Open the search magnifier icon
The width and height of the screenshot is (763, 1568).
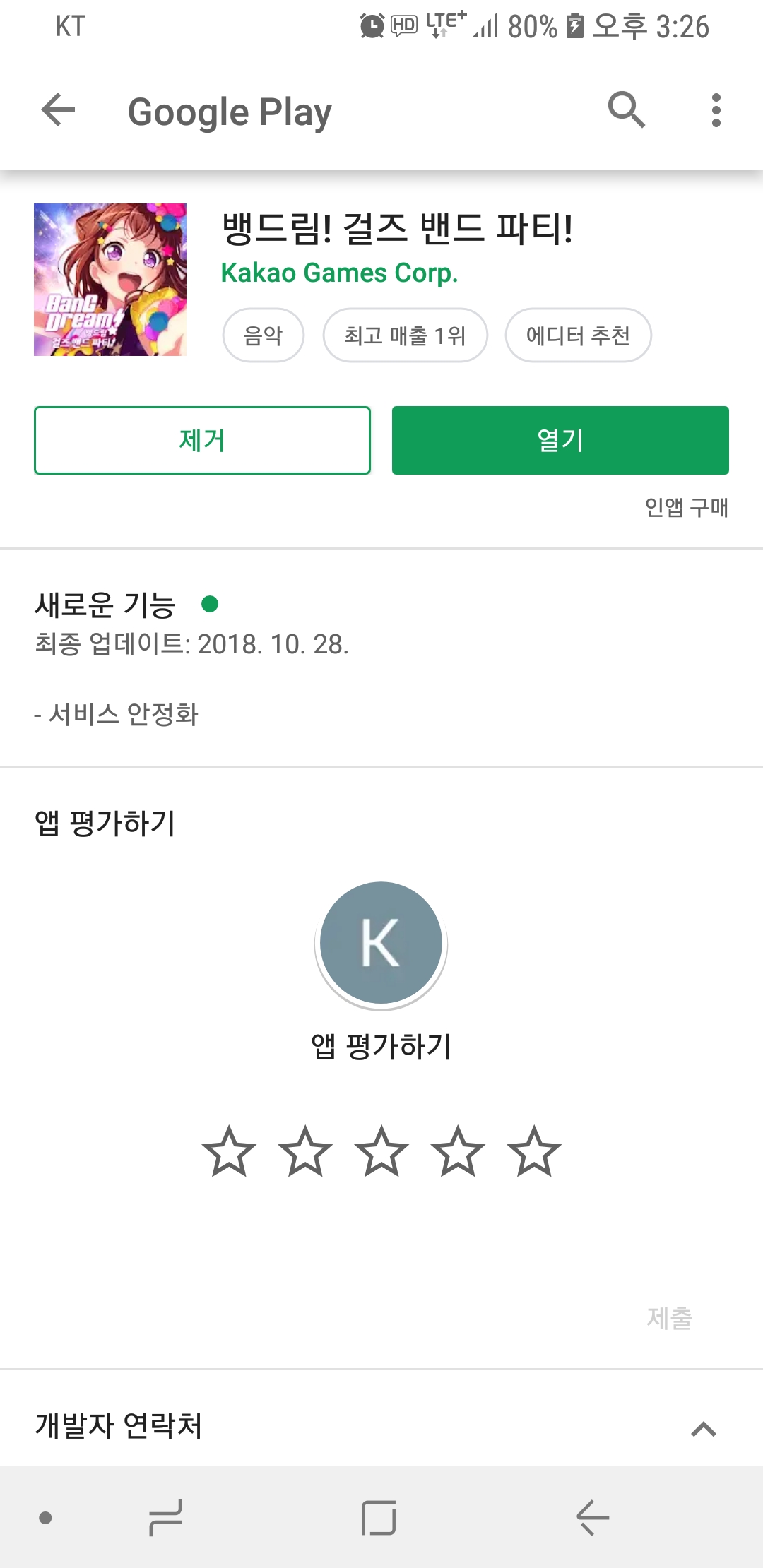(626, 110)
